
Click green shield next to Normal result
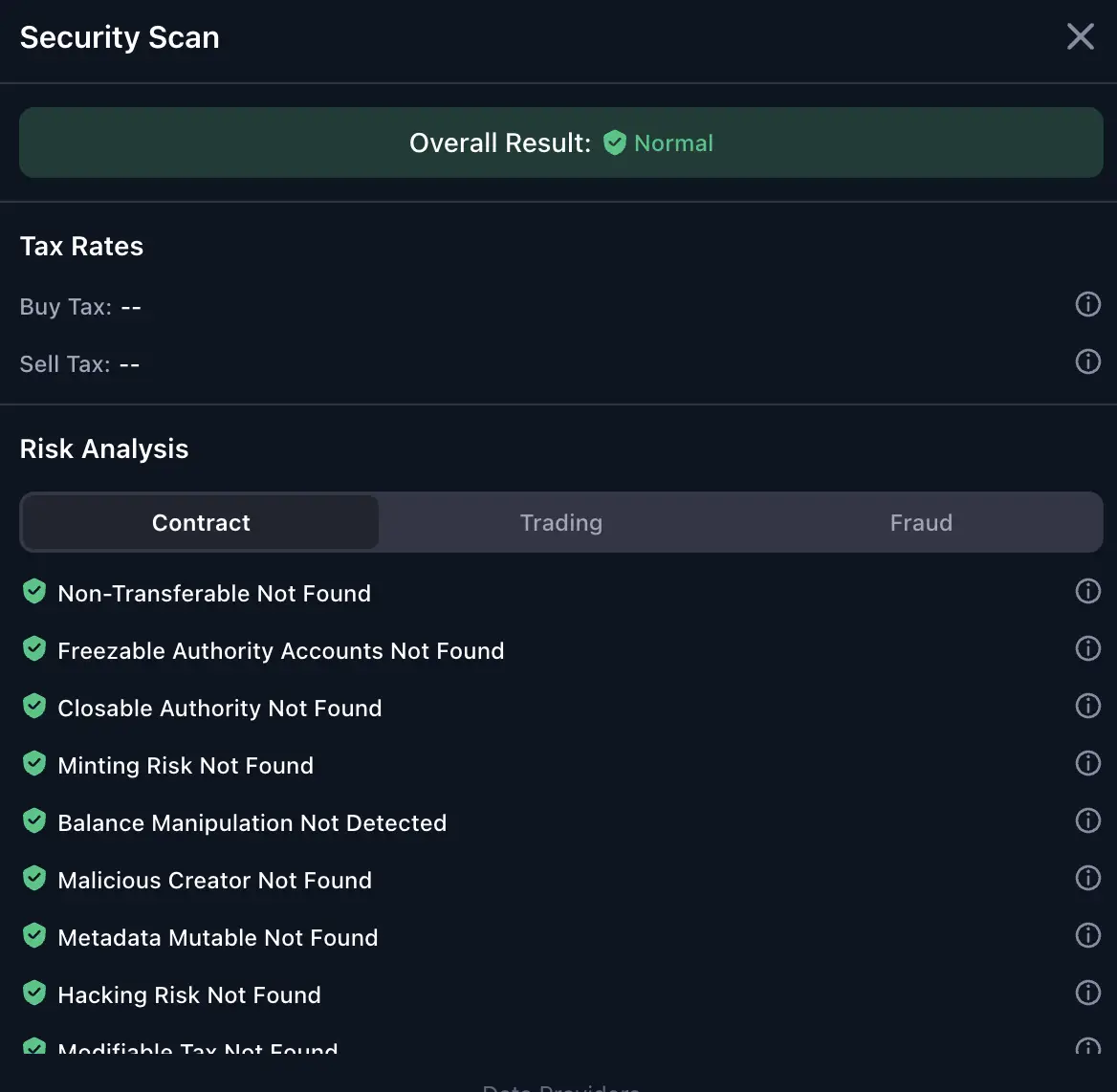point(614,142)
